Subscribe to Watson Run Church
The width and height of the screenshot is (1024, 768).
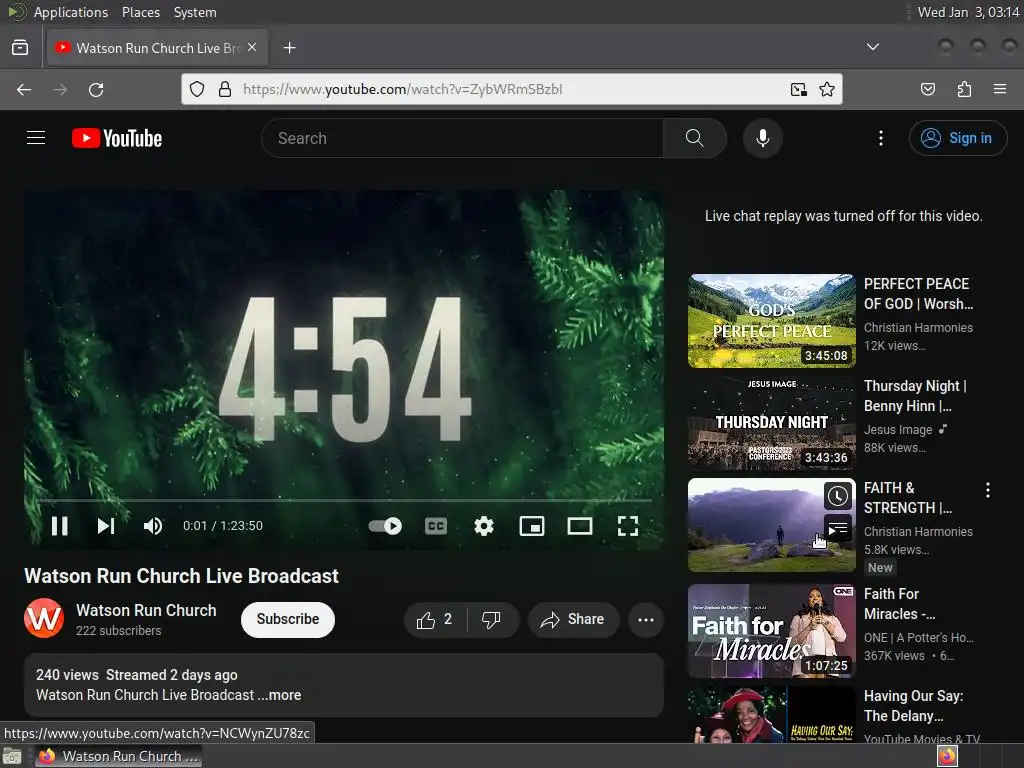(288, 619)
